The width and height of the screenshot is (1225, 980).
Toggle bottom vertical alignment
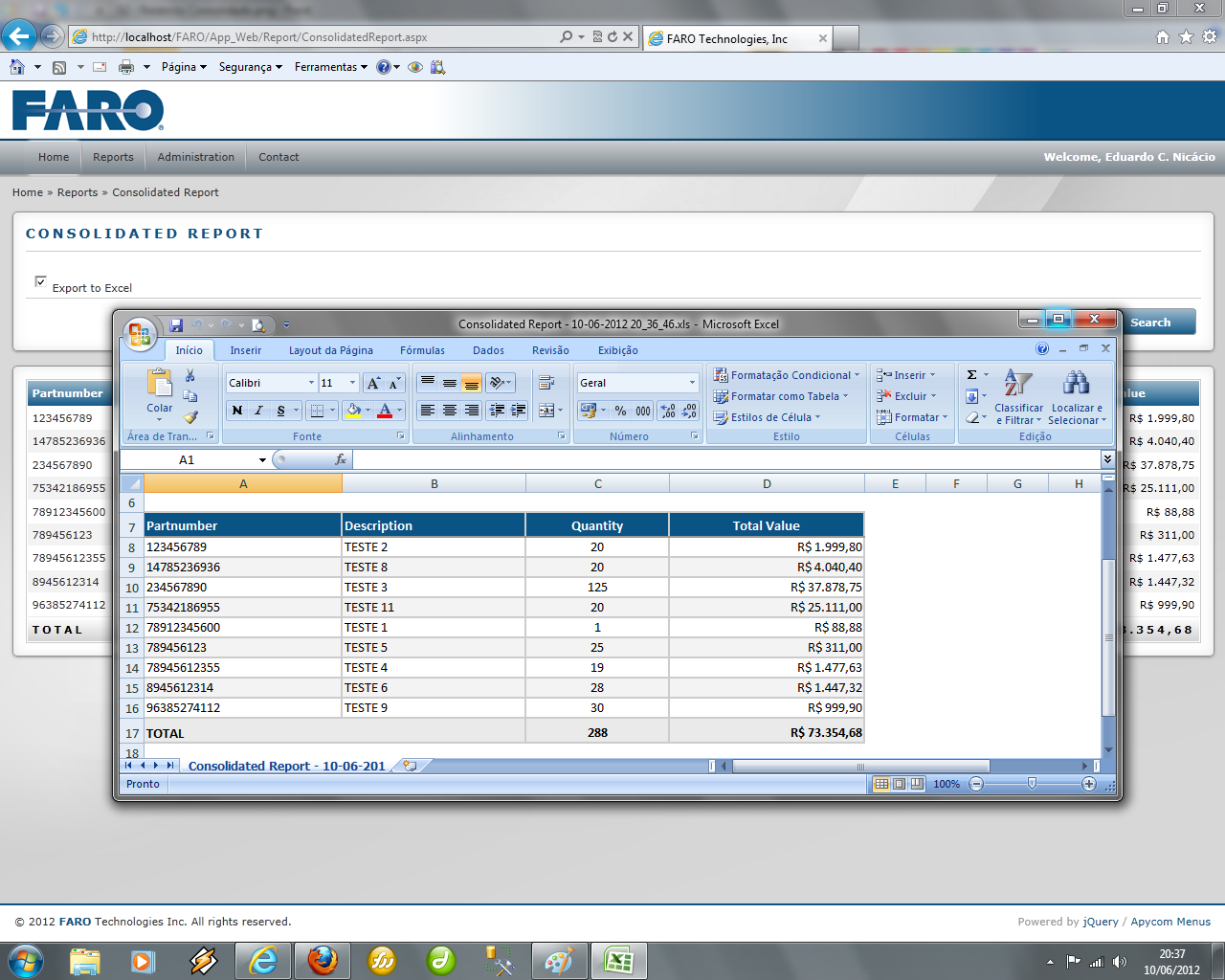[x=471, y=383]
